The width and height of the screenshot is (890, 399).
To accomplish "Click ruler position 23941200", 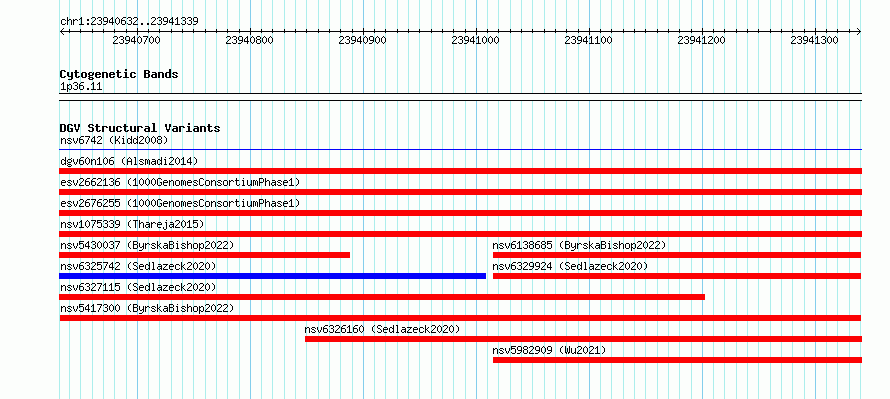I will pos(702,40).
